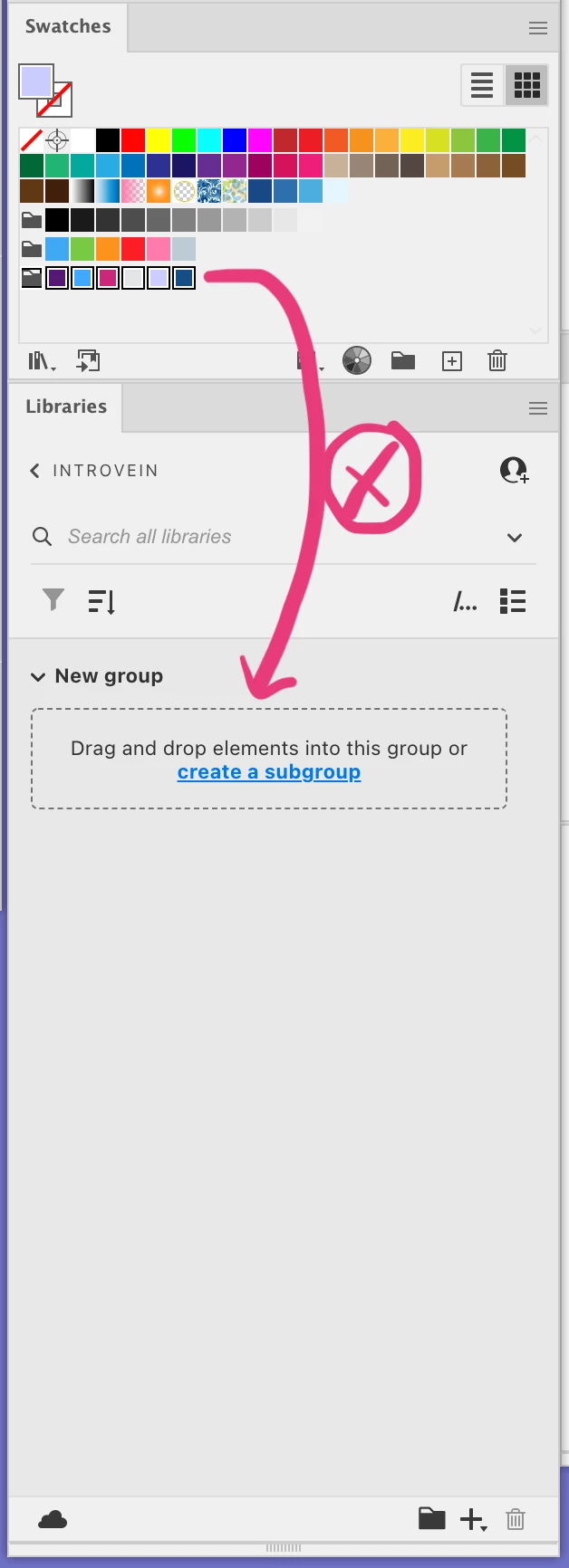Choose the orange radial gradient swatch
This screenshot has height=1568, width=569.
click(159, 191)
